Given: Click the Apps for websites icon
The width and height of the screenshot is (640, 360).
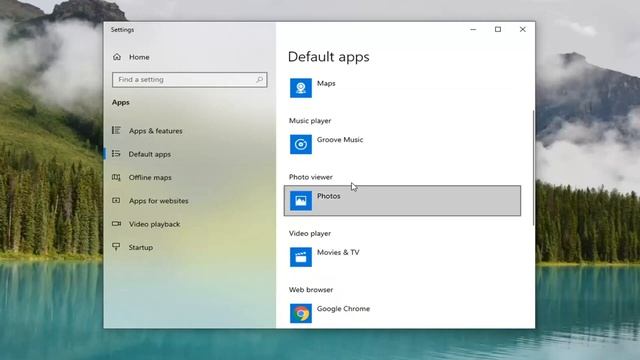Looking at the screenshot, I should pos(116,200).
